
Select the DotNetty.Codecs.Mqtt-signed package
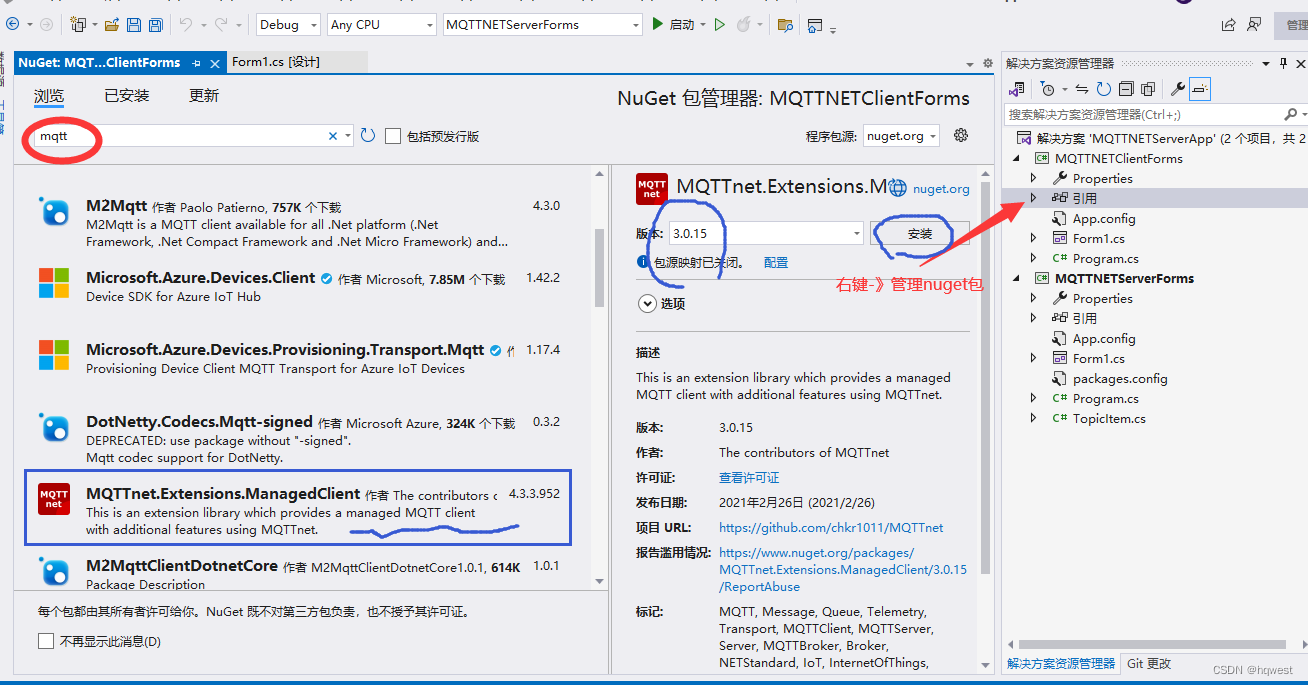click(302, 439)
